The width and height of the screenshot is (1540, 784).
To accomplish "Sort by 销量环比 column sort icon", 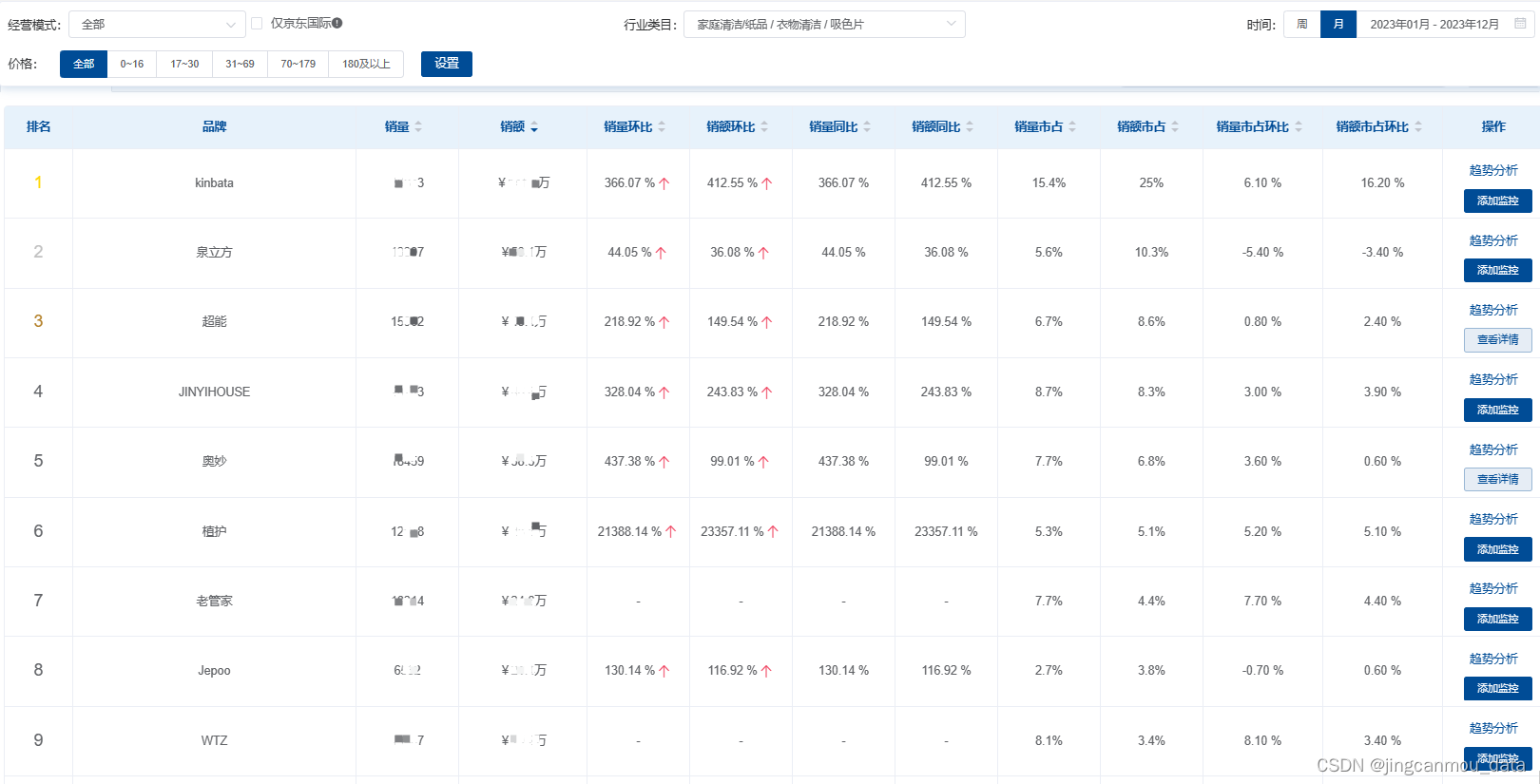I will click(662, 126).
